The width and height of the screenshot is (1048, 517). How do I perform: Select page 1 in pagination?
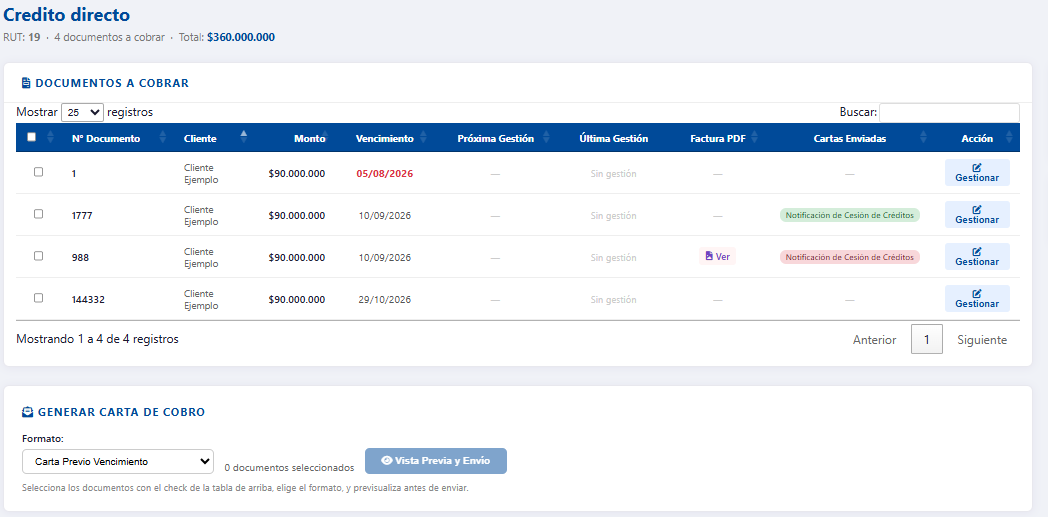click(926, 339)
